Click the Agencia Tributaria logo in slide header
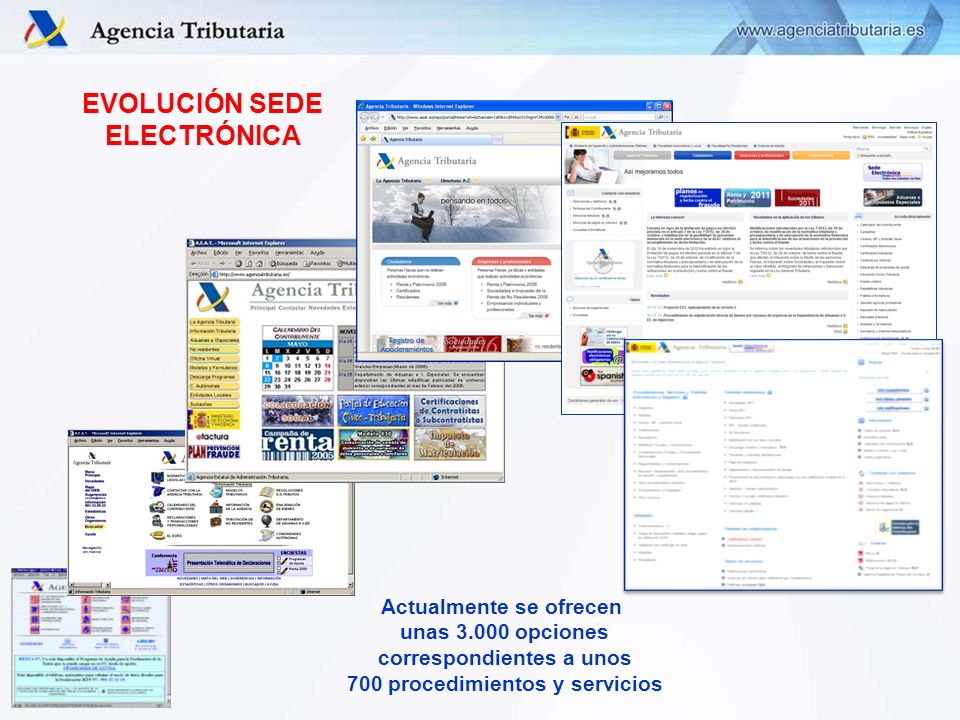This screenshot has width=960, height=720. click(x=46, y=31)
